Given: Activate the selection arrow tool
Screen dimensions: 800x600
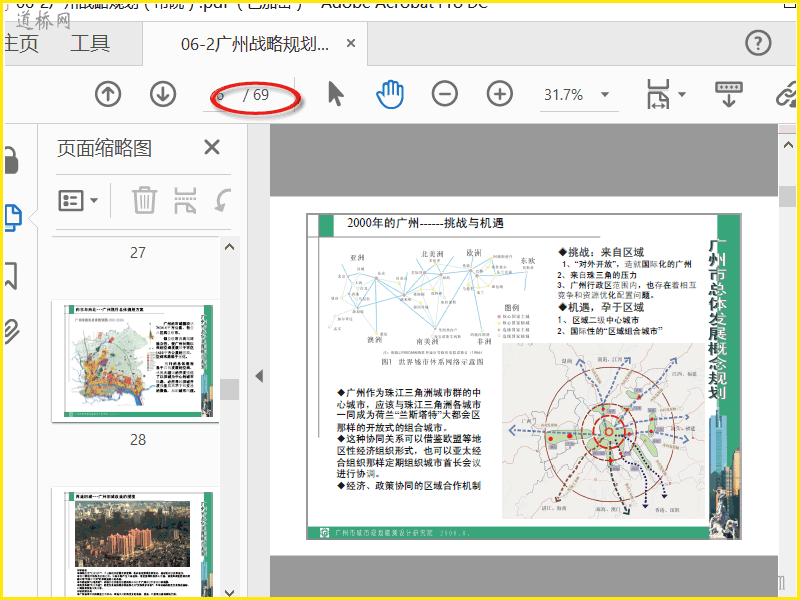Looking at the screenshot, I should coord(335,94).
